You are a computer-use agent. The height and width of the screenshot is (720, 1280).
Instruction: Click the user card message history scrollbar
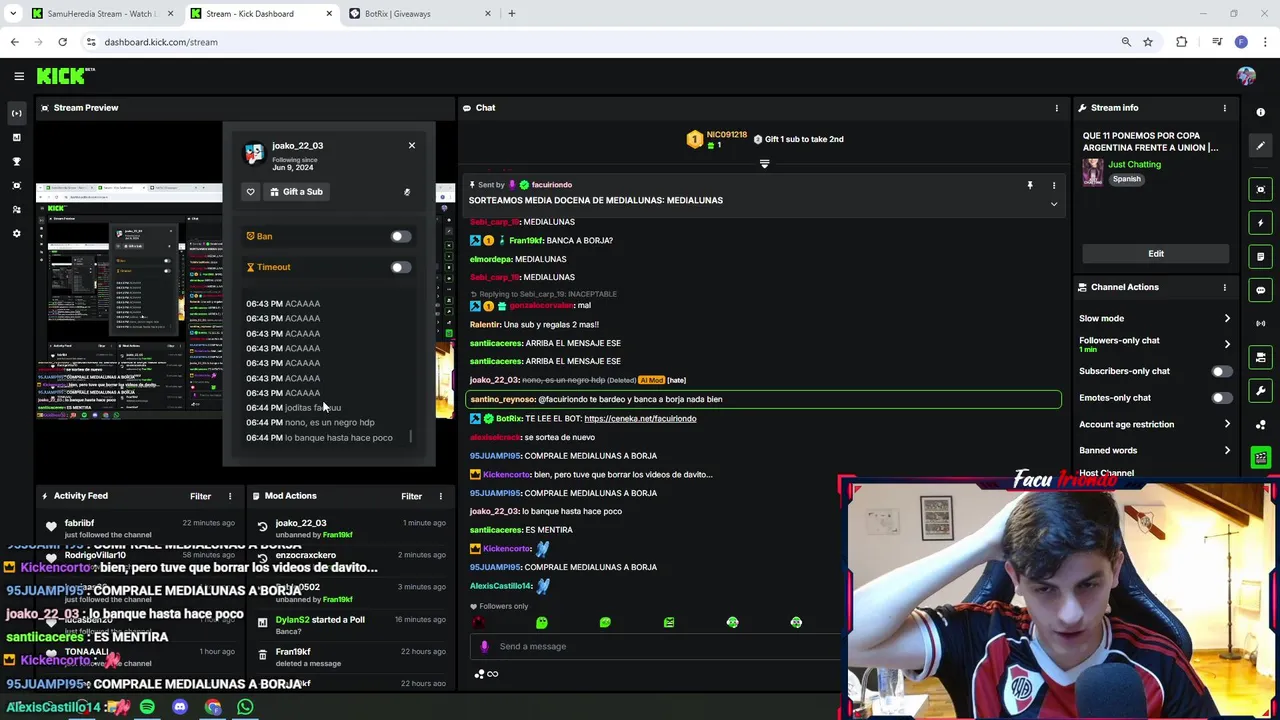pos(411,437)
